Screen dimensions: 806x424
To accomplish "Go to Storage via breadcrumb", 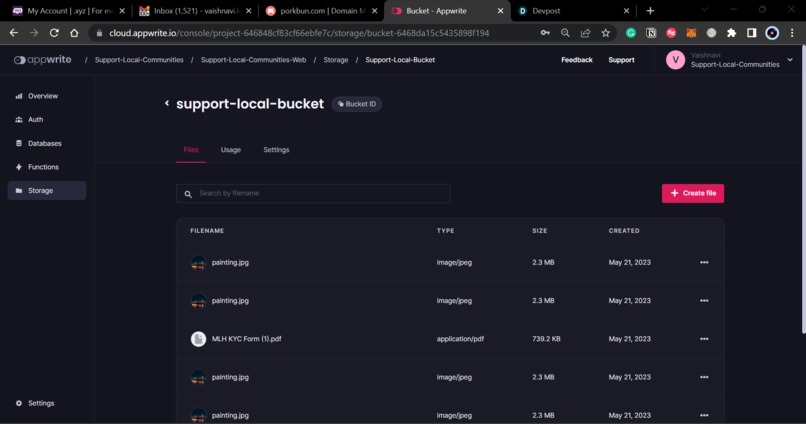I will (336, 60).
